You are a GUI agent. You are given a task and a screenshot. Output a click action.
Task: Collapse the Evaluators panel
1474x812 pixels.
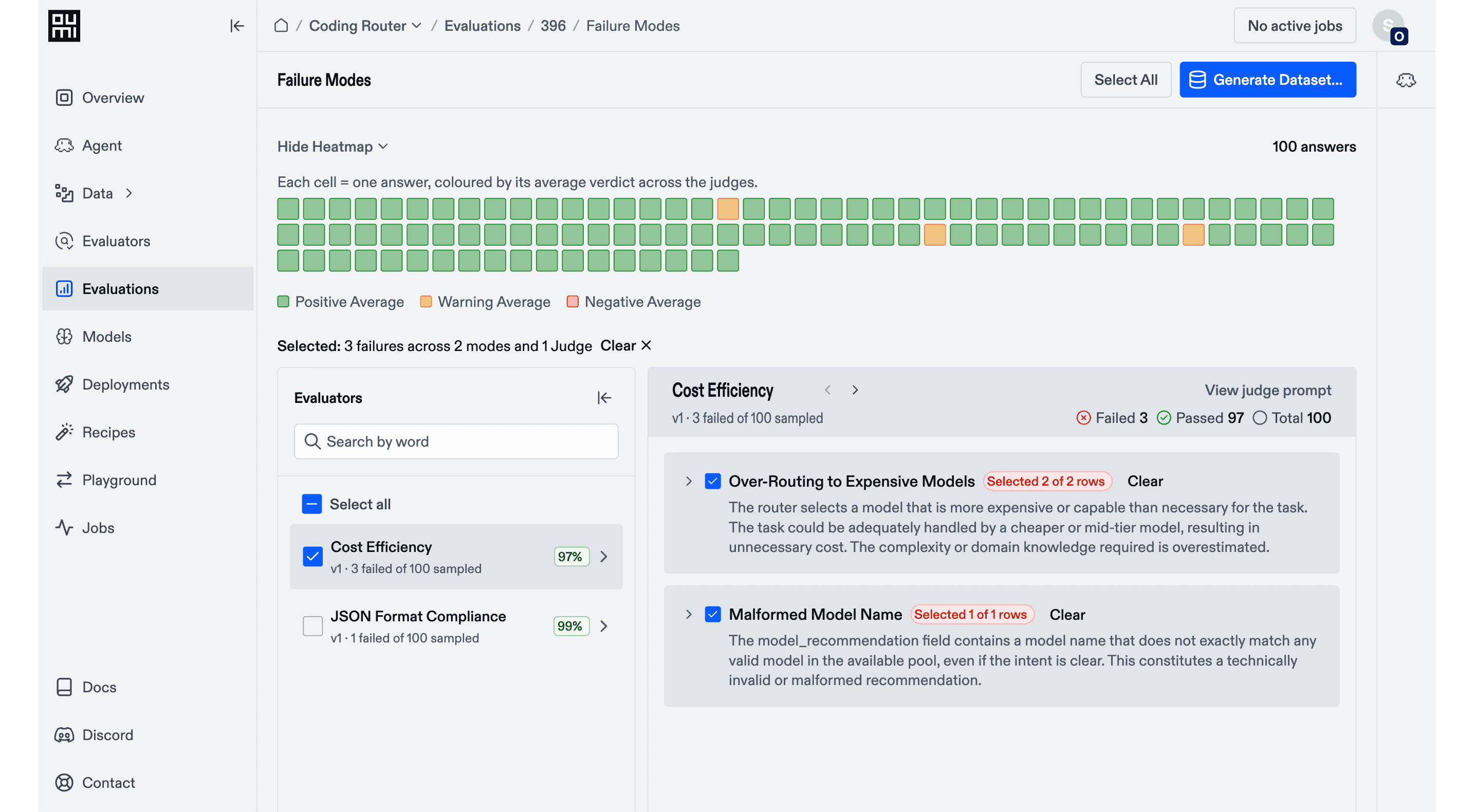[604, 398]
